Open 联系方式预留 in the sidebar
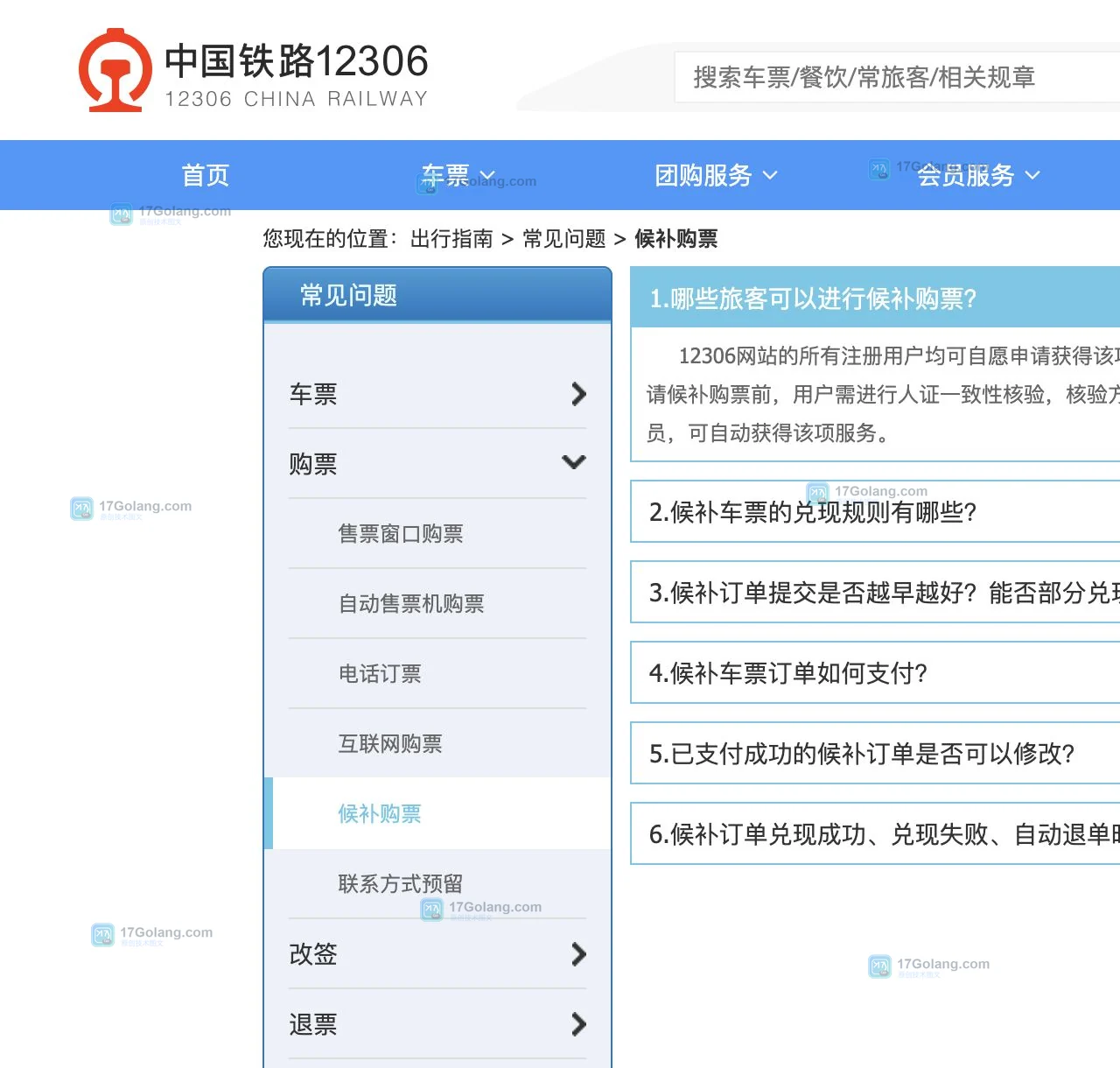Image resolution: width=1120 pixels, height=1068 pixels. [401, 884]
